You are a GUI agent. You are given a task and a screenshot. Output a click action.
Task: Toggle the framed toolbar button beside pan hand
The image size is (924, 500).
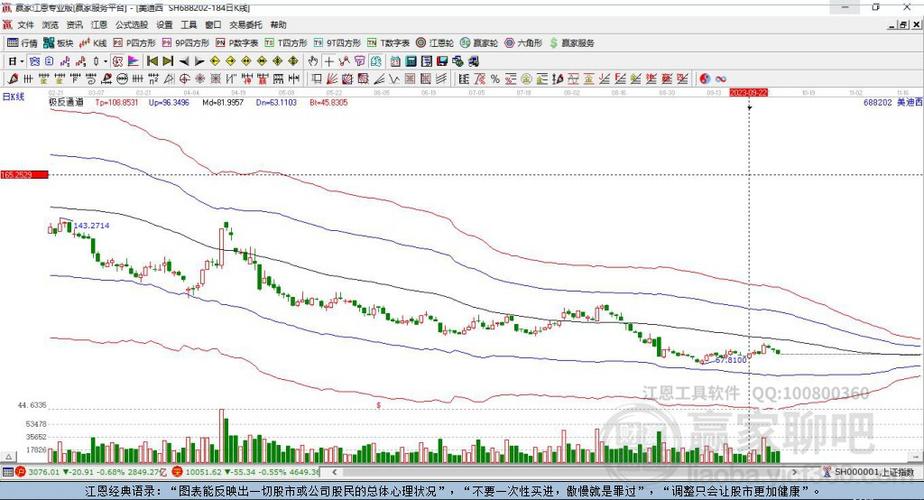pyautogui.click(x=376, y=61)
